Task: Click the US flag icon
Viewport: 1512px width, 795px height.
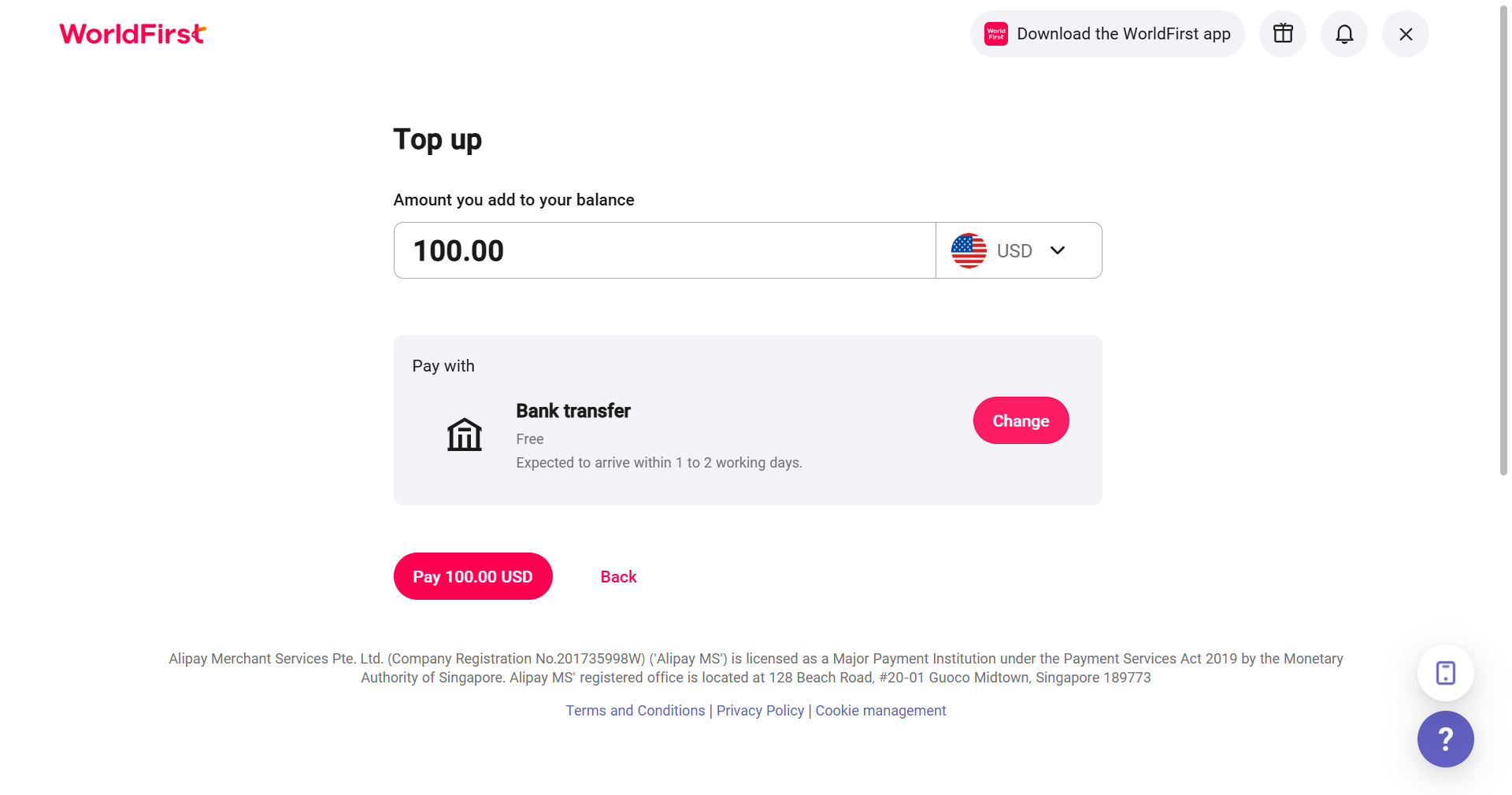Action: 969,250
